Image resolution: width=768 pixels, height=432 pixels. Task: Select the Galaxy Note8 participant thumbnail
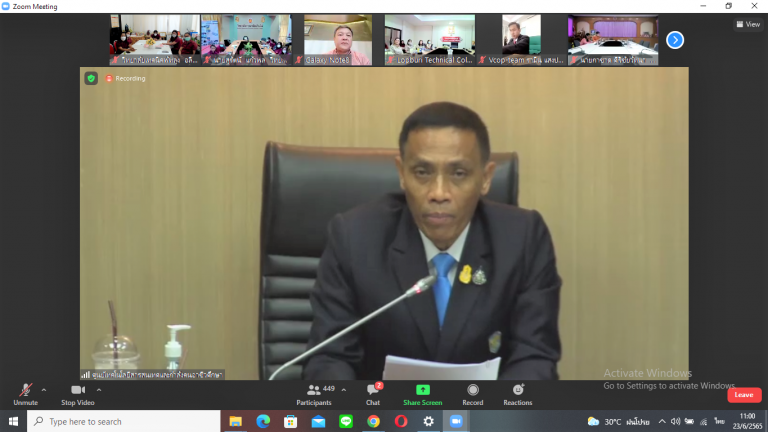coord(337,40)
